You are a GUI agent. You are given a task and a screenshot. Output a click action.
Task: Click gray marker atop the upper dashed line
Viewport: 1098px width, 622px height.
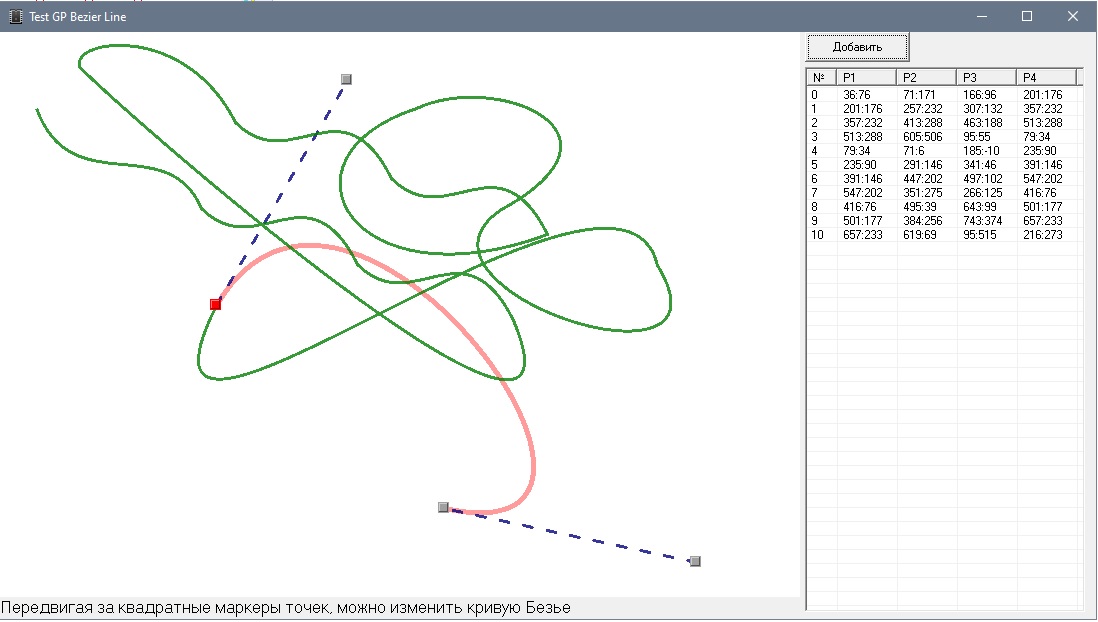pos(346,79)
